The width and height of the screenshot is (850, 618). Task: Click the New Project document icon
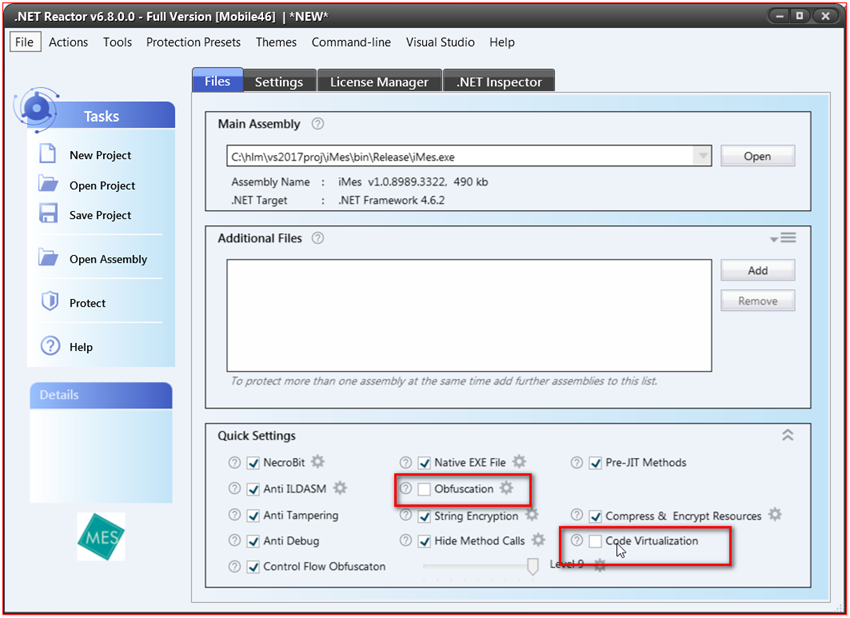click(48, 154)
